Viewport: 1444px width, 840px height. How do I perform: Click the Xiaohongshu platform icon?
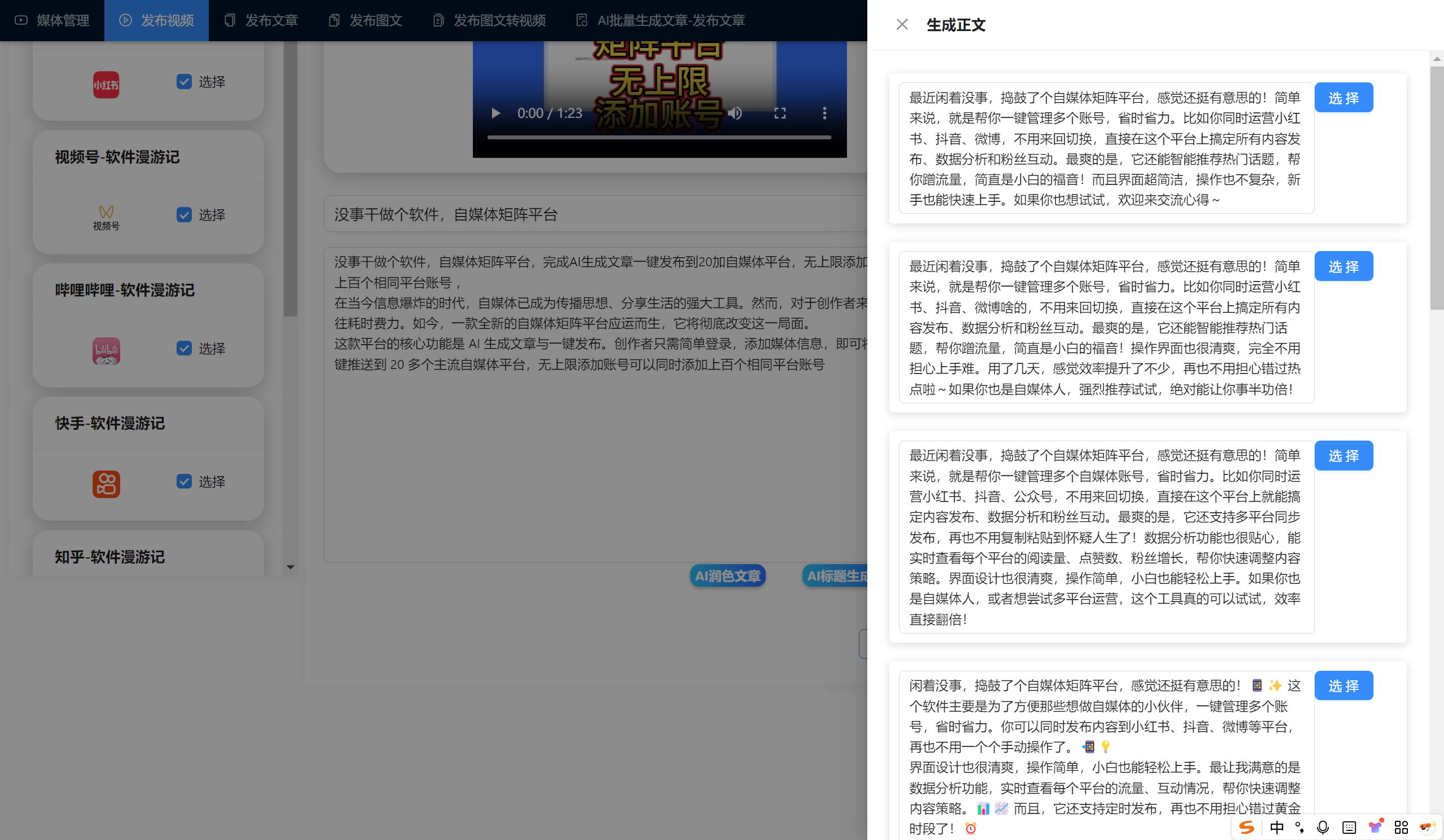point(106,85)
